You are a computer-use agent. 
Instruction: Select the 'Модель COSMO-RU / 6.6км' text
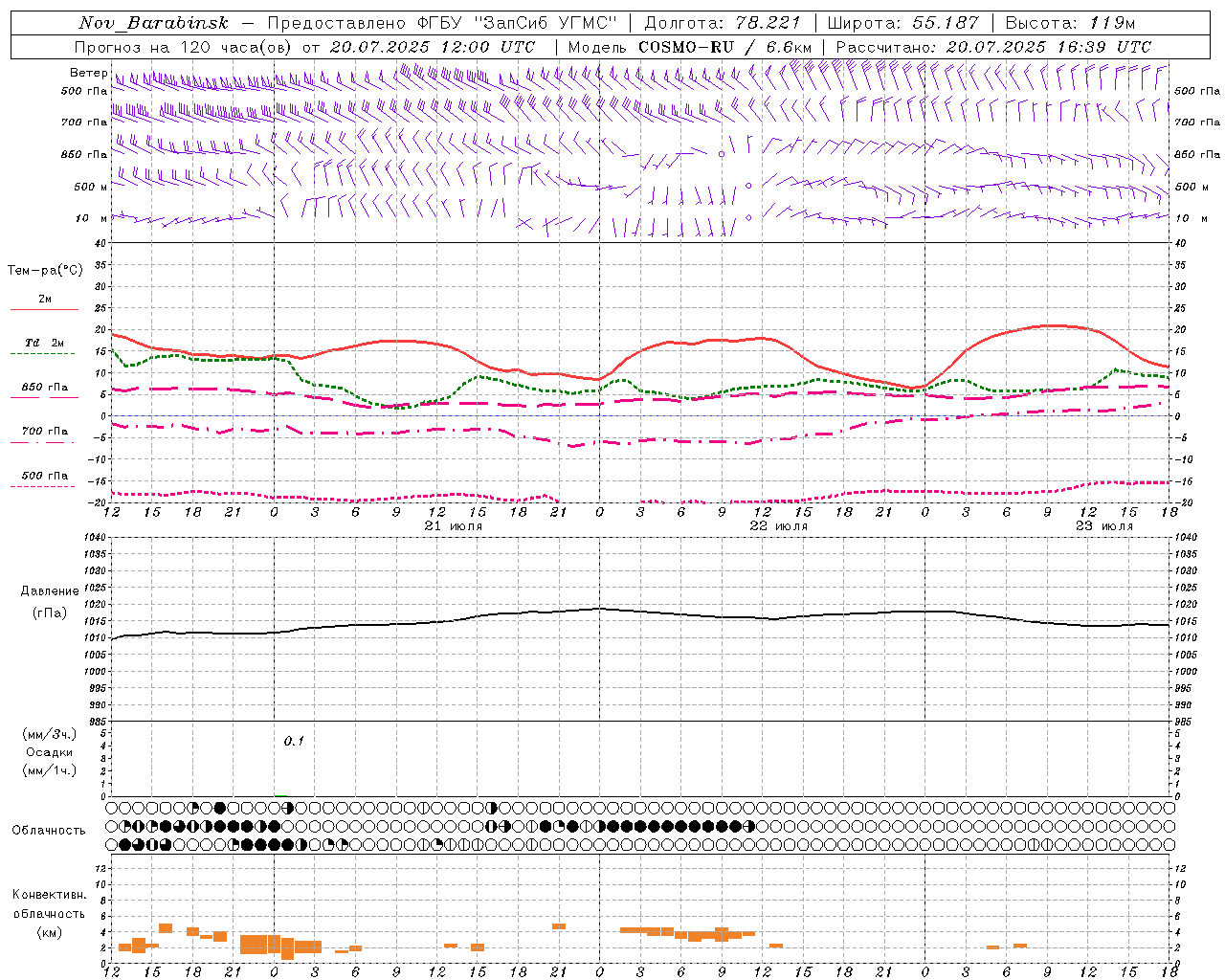(x=690, y=47)
